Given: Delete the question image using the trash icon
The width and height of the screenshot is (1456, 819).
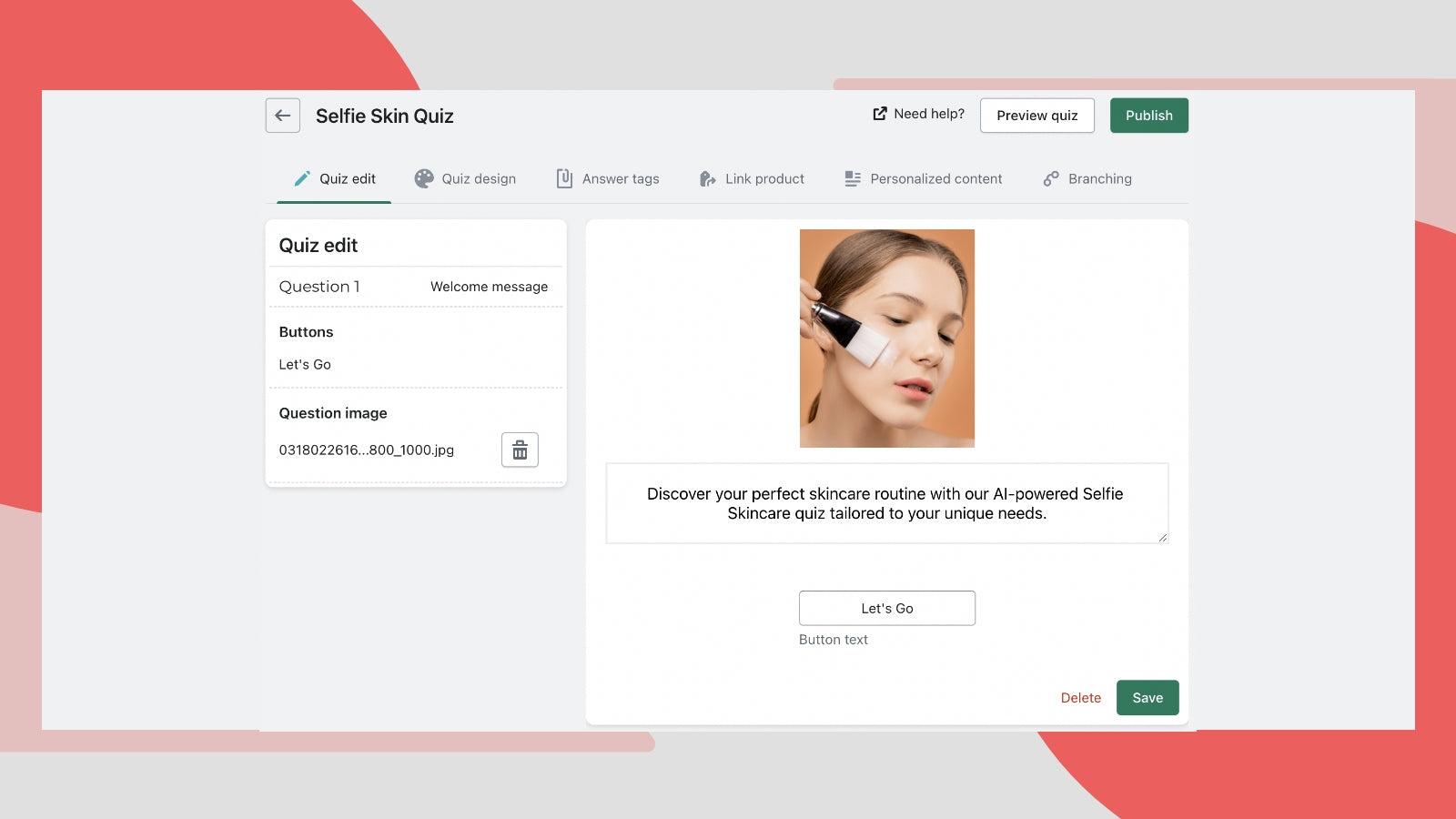Looking at the screenshot, I should point(520,450).
